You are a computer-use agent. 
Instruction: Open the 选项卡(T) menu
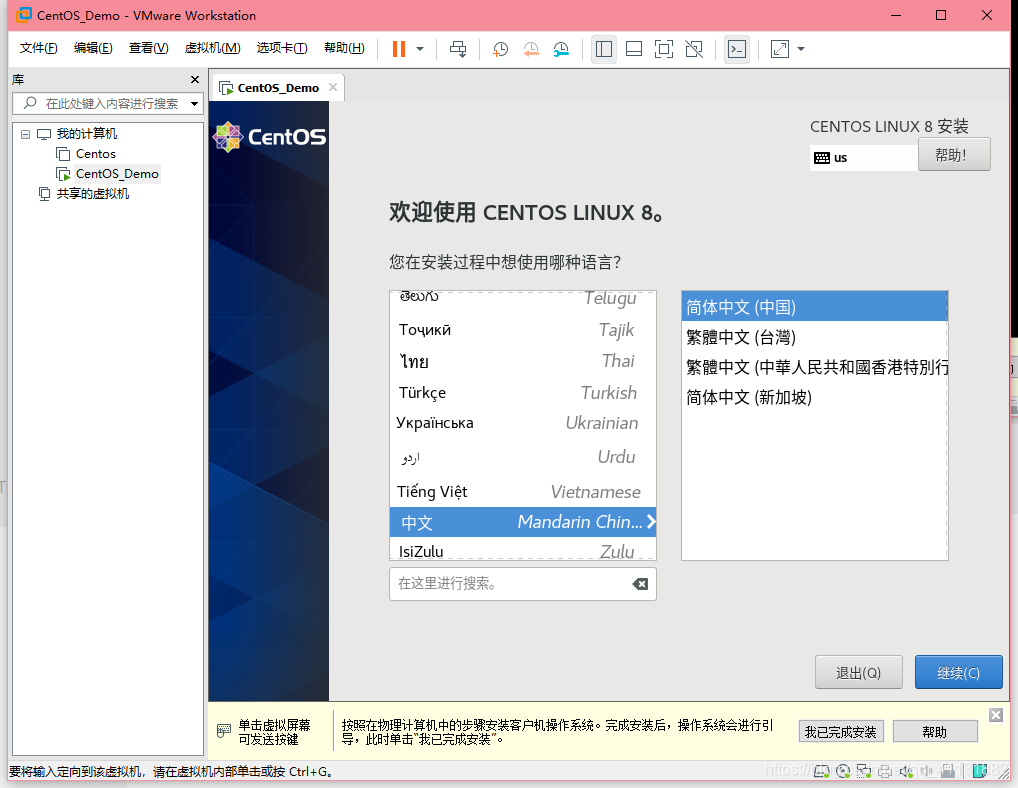coord(282,48)
